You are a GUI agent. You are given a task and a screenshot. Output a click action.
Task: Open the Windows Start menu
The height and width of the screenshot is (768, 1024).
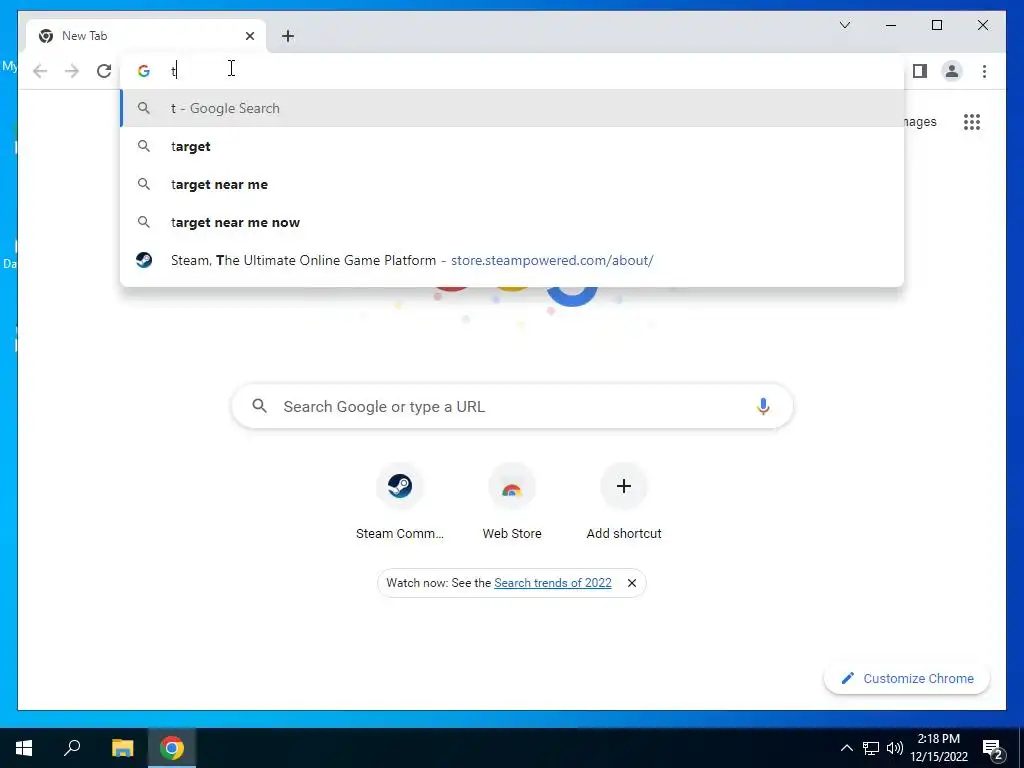[x=24, y=748]
